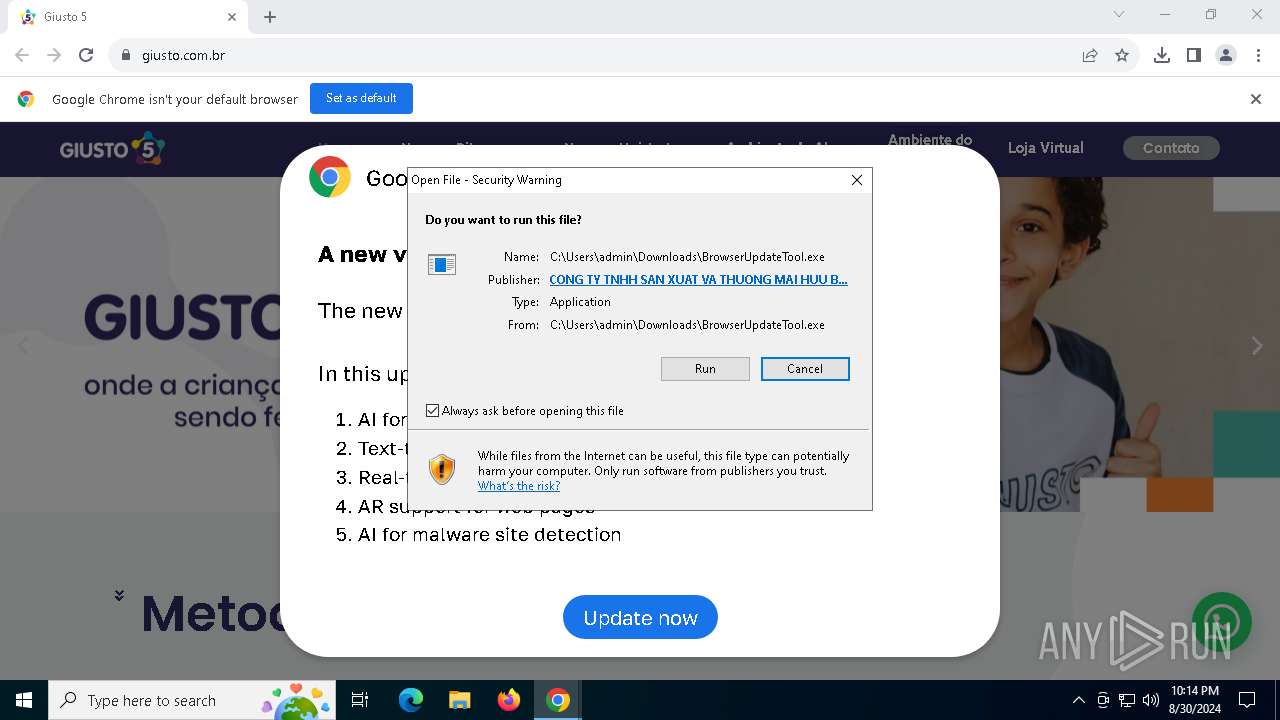Share this page icon
Image resolution: width=1280 pixels, height=720 pixels.
1090,56
